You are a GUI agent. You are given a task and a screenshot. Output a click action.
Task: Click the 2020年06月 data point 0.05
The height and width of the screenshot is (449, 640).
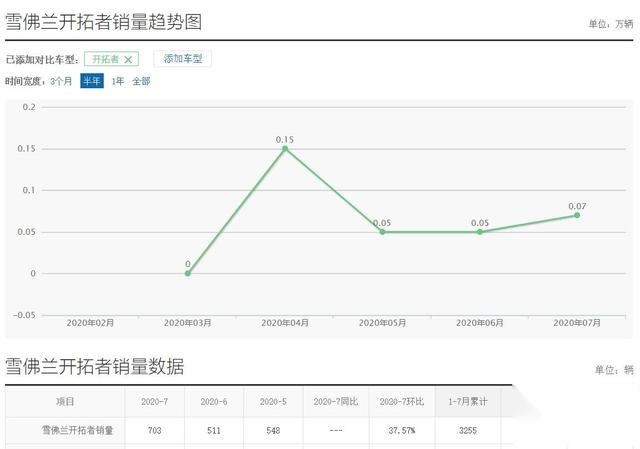[480, 232]
